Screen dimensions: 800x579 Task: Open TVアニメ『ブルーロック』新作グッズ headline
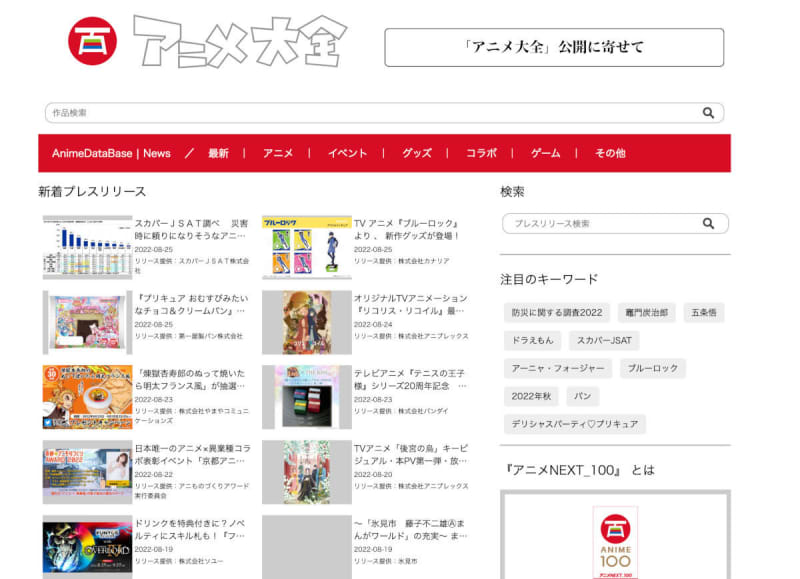pos(407,230)
